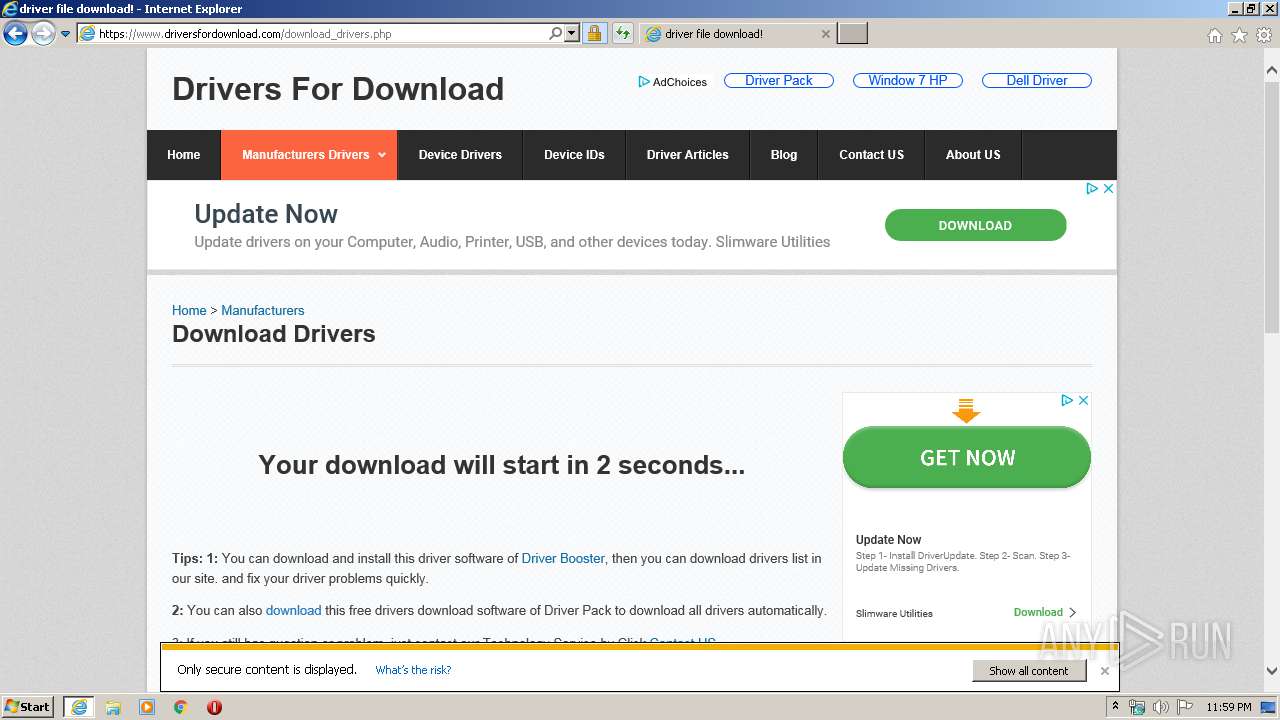Click the page scrollbar down arrow
Viewport: 1280px width, 720px height.
coord(1272,671)
